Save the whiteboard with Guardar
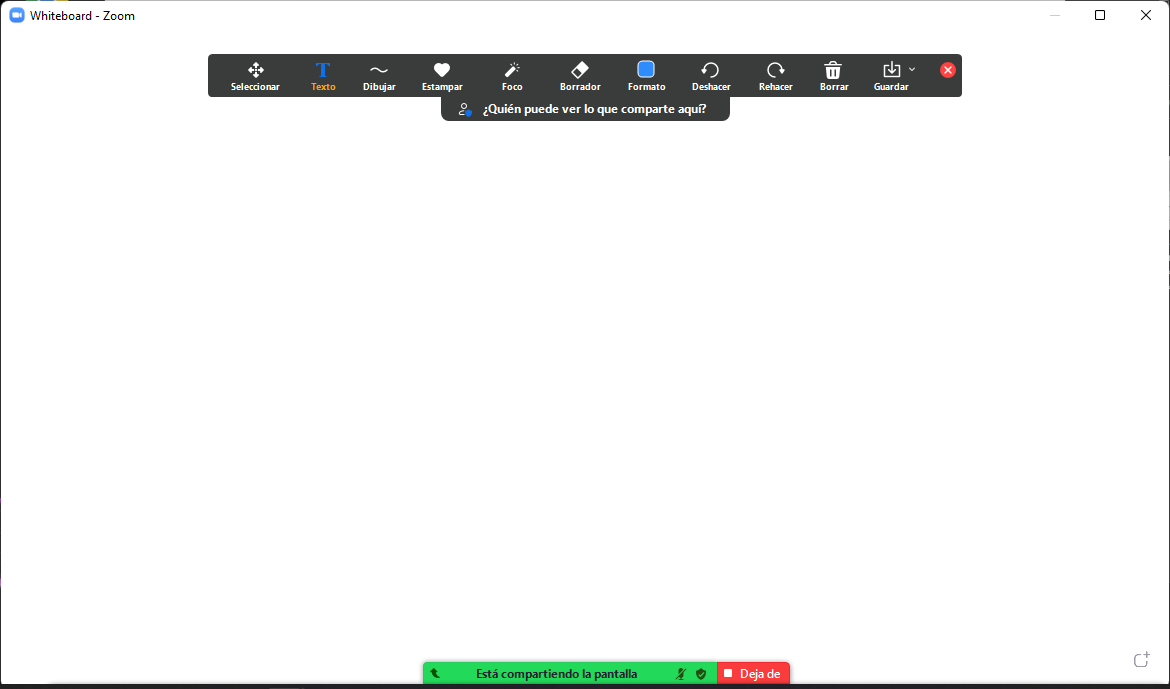This screenshot has width=1170, height=689. pos(891,76)
